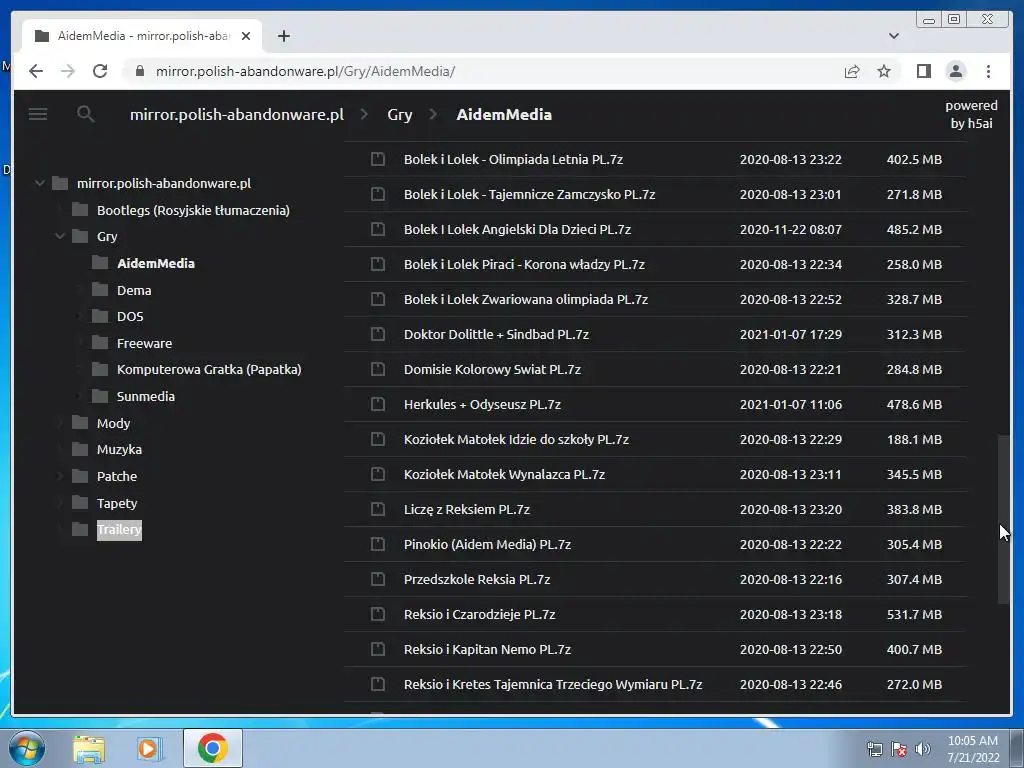Viewport: 1024px width, 768px height.
Task: Select AidemMedia folder in sidebar tree
Action: (155, 263)
